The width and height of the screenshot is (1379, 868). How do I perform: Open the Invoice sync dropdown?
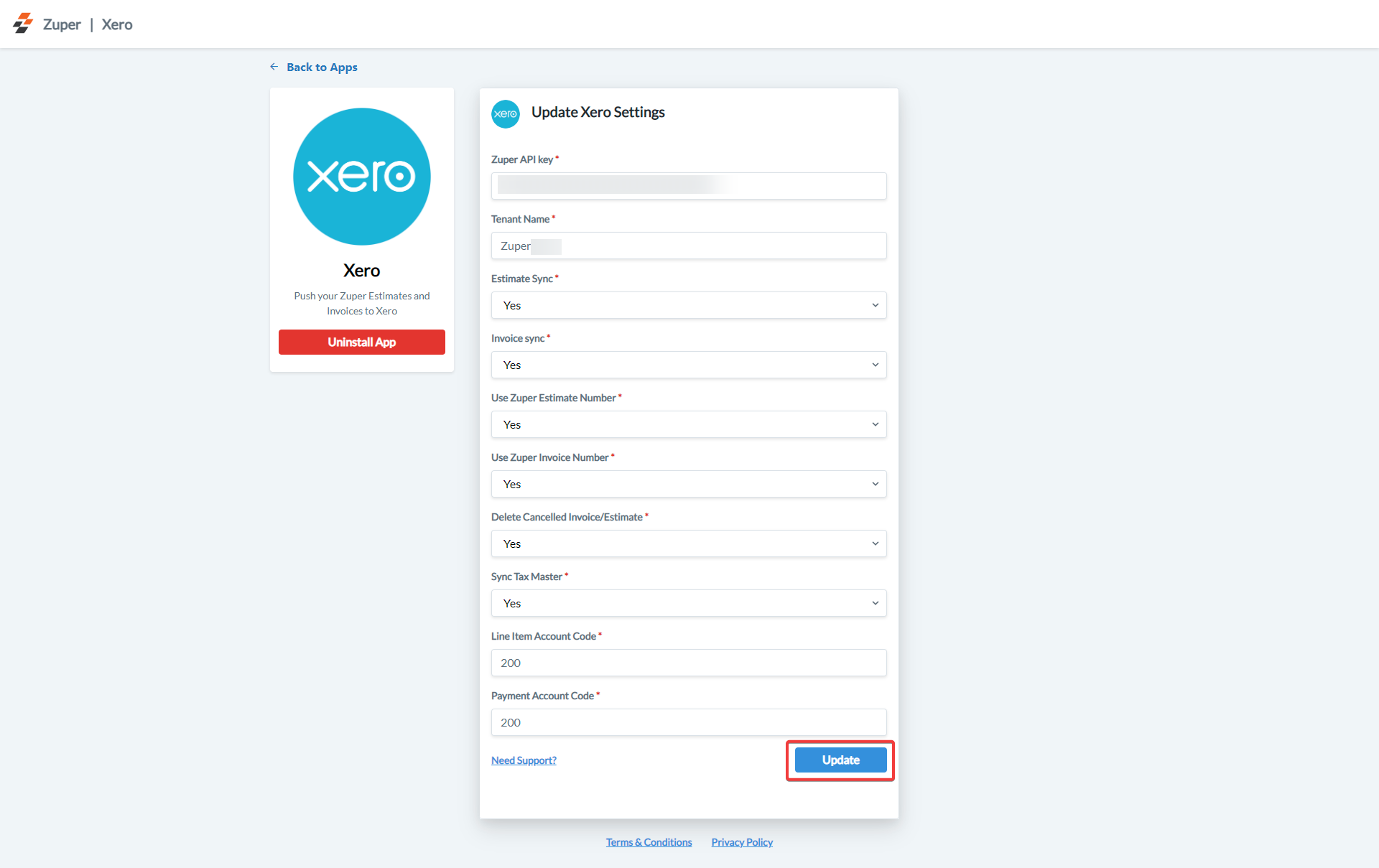pos(688,365)
